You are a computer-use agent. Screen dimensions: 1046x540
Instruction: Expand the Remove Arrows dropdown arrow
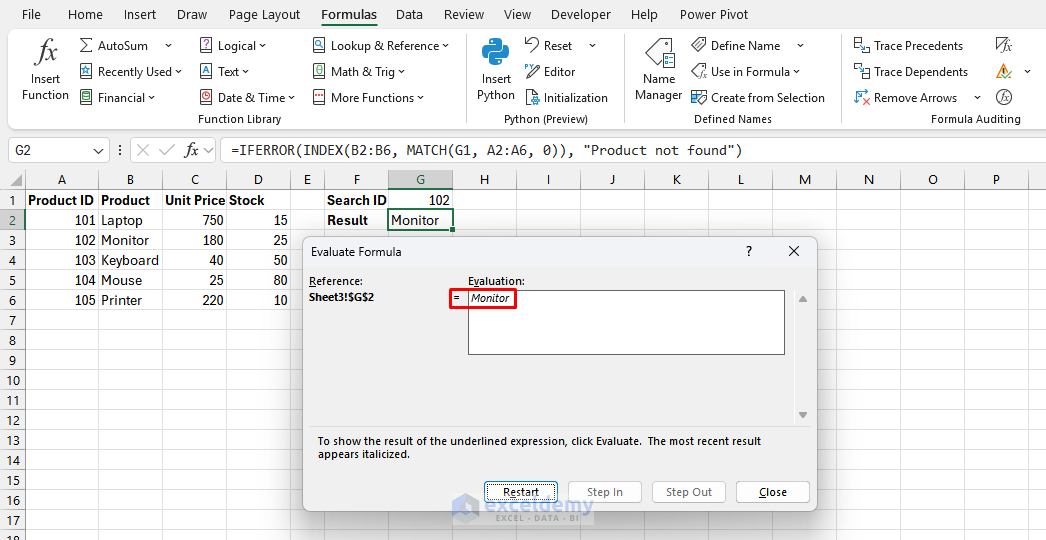tap(977, 97)
